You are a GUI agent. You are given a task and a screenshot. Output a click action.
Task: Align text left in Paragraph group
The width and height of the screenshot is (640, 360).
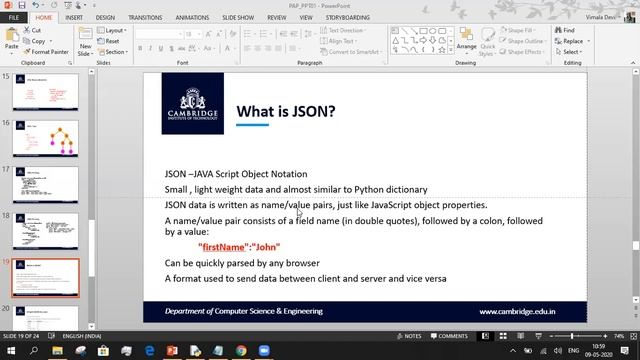coord(247,48)
